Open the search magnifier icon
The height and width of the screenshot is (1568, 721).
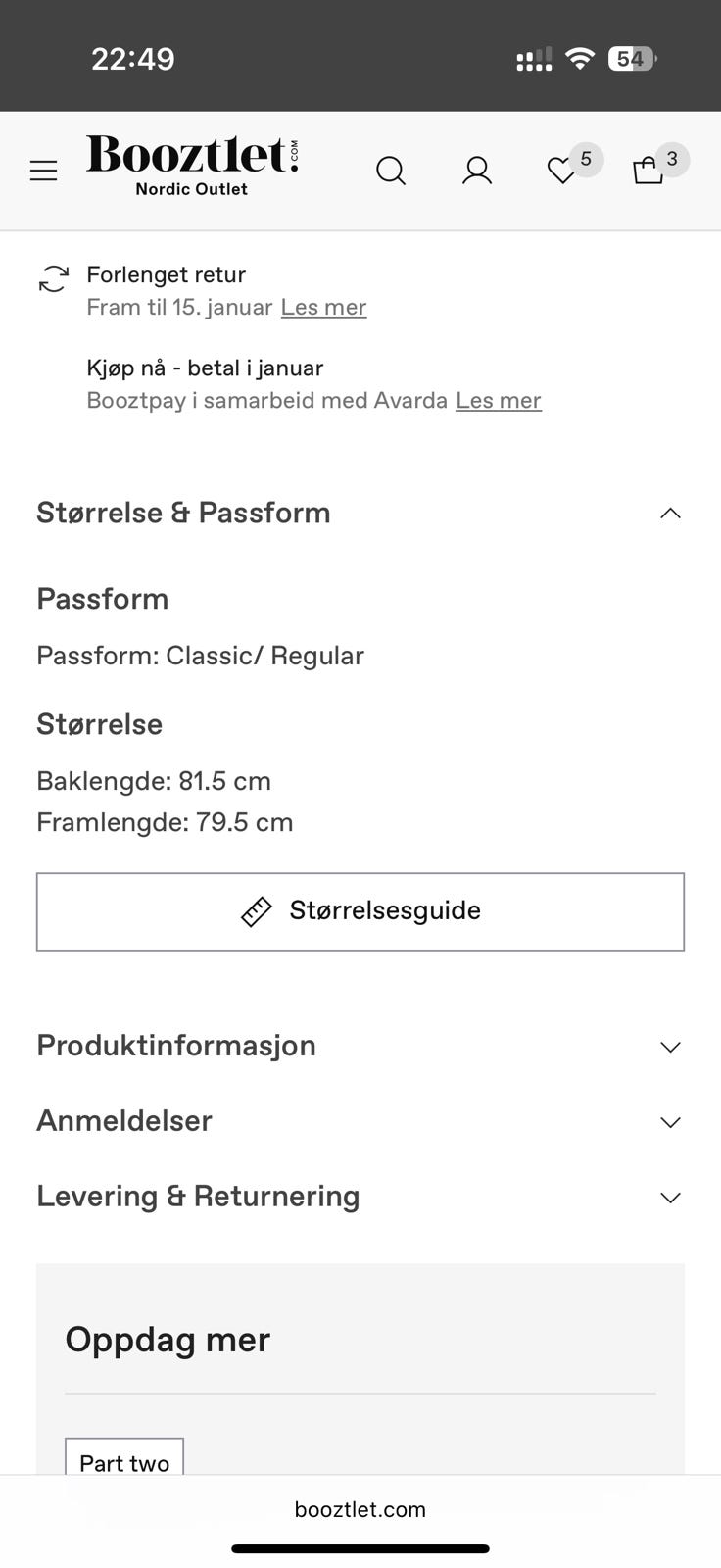pos(391,171)
